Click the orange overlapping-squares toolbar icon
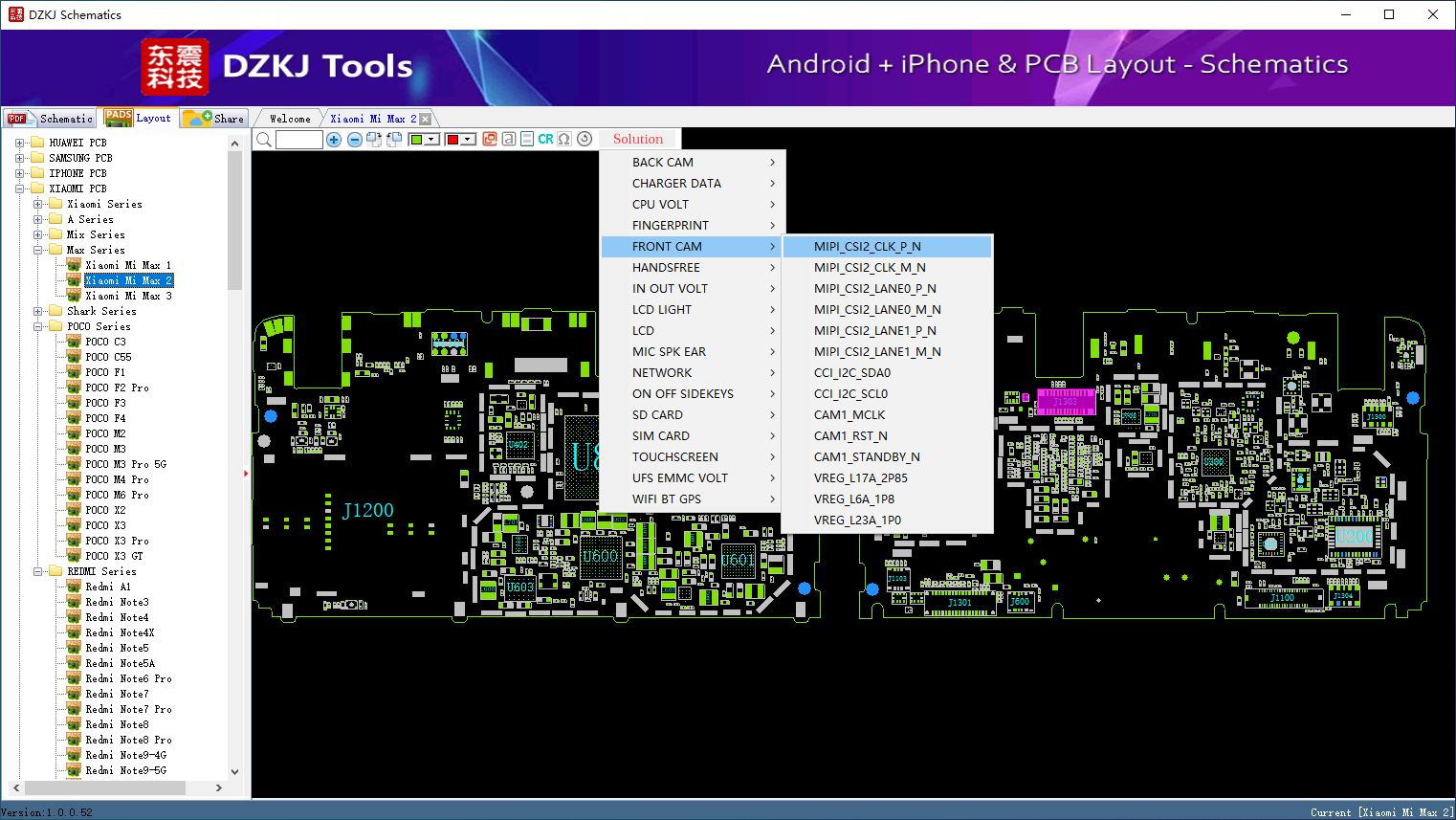 (490, 139)
